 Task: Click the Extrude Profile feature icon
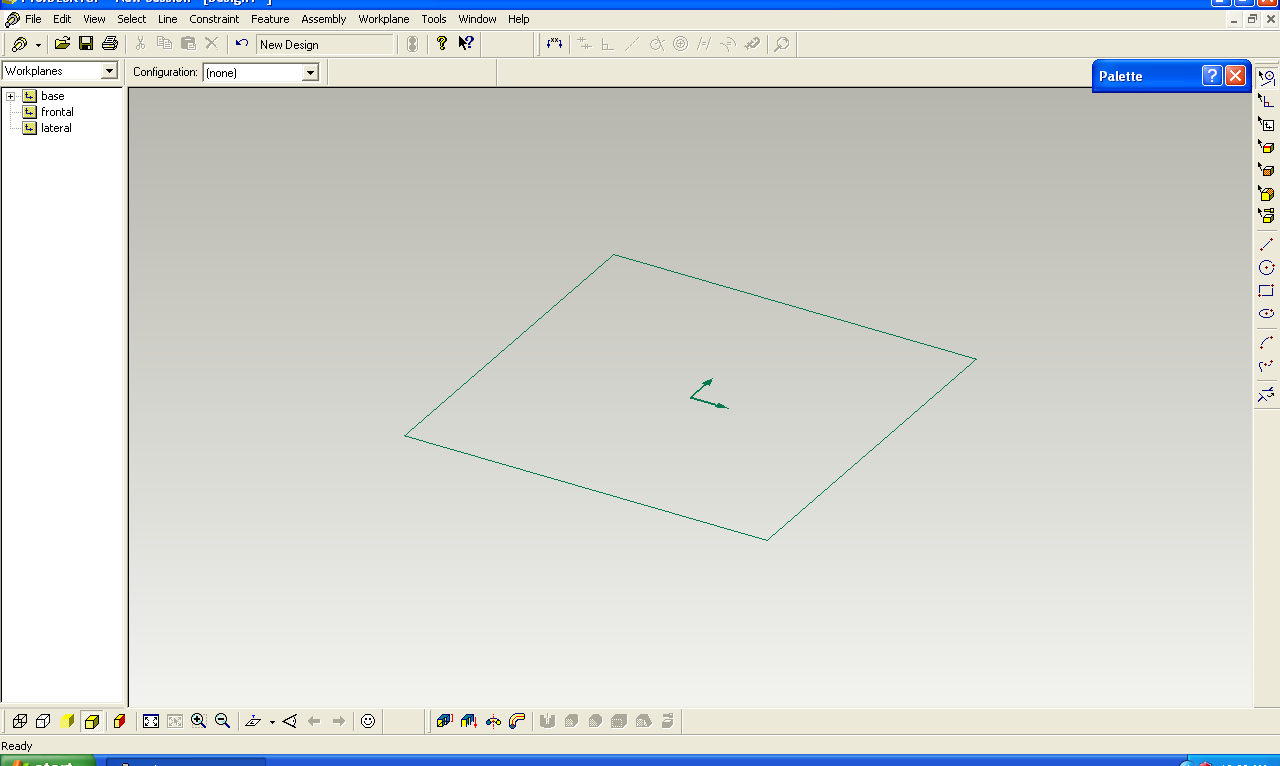click(x=445, y=721)
